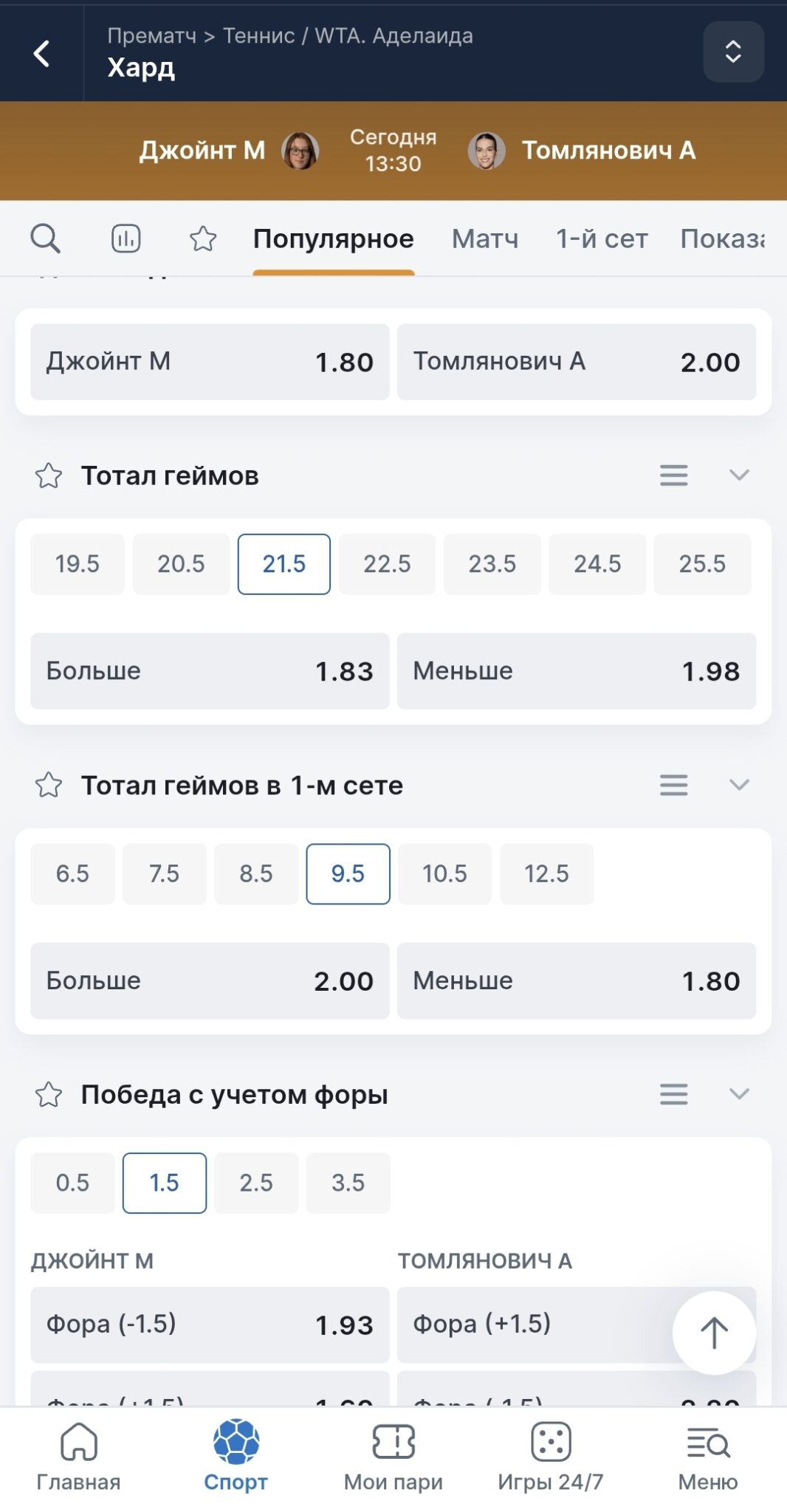Open match statistics icon
787x1512 pixels.
(126, 238)
